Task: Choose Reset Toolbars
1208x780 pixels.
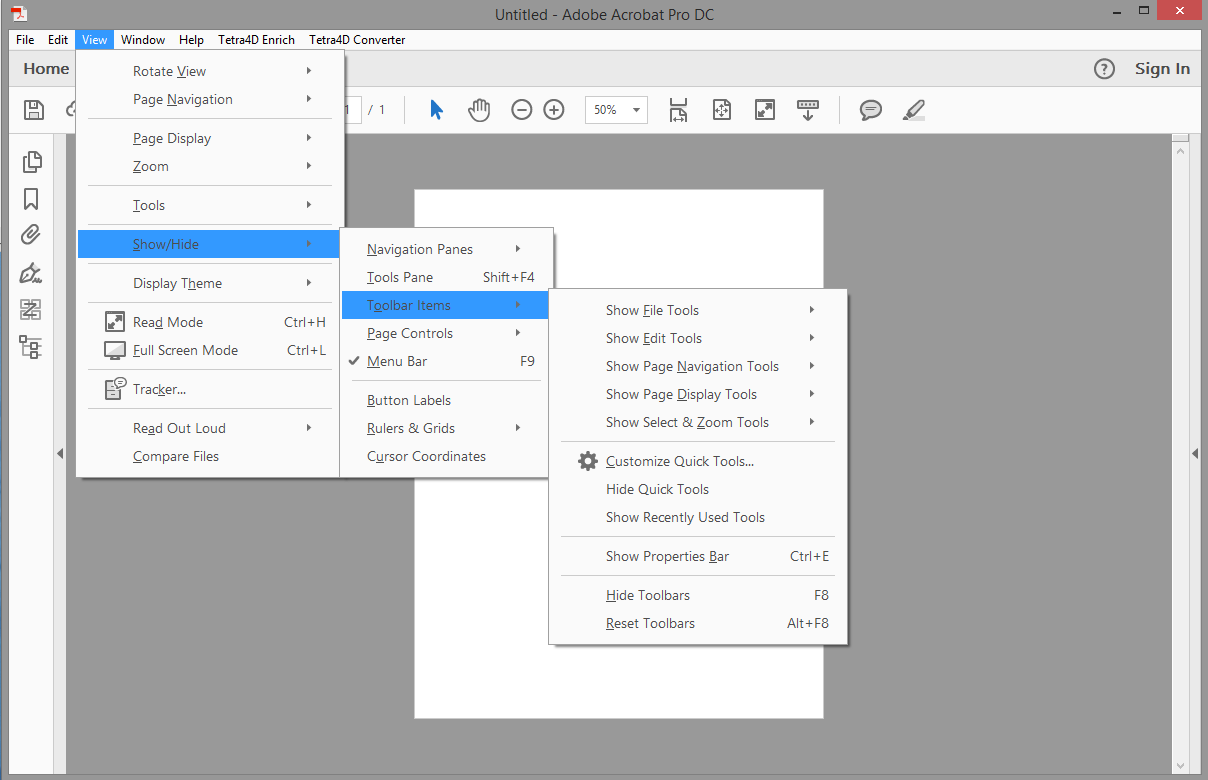Action: pos(698,623)
